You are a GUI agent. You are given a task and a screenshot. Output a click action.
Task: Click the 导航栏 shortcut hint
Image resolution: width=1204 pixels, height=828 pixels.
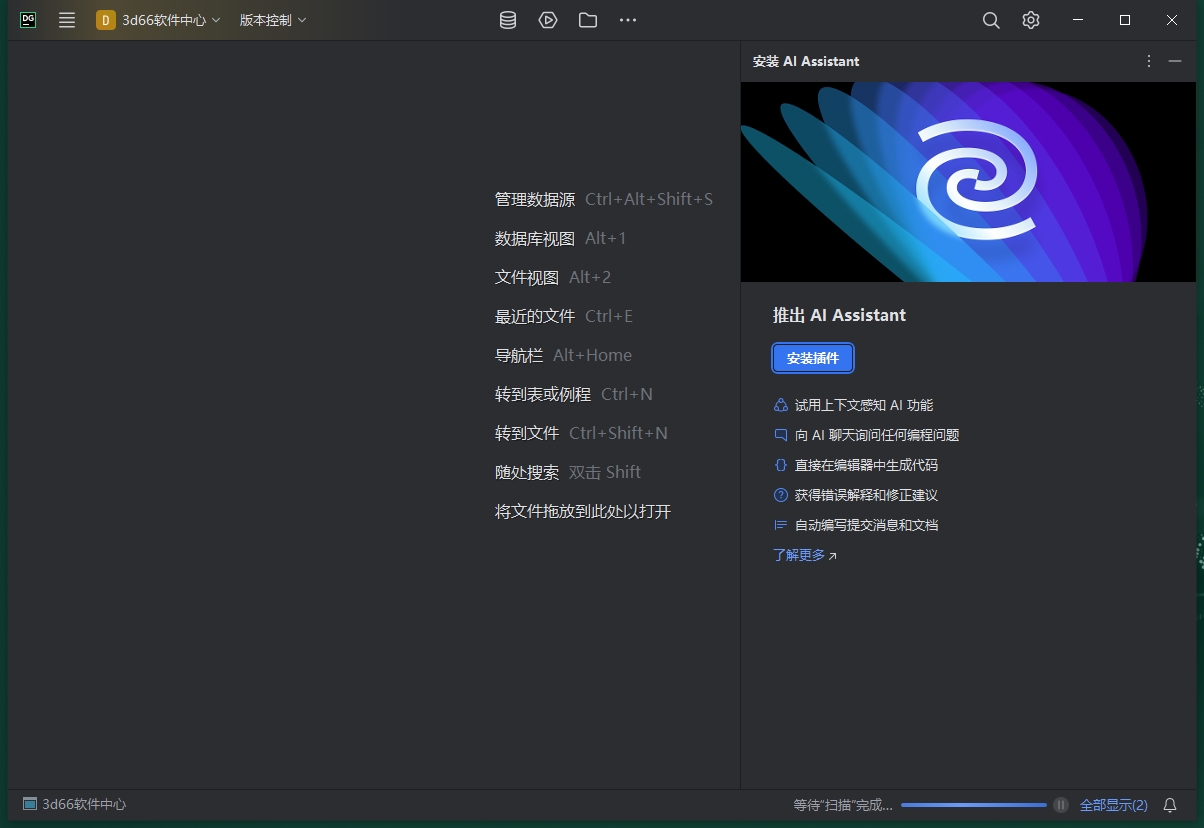[563, 355]
